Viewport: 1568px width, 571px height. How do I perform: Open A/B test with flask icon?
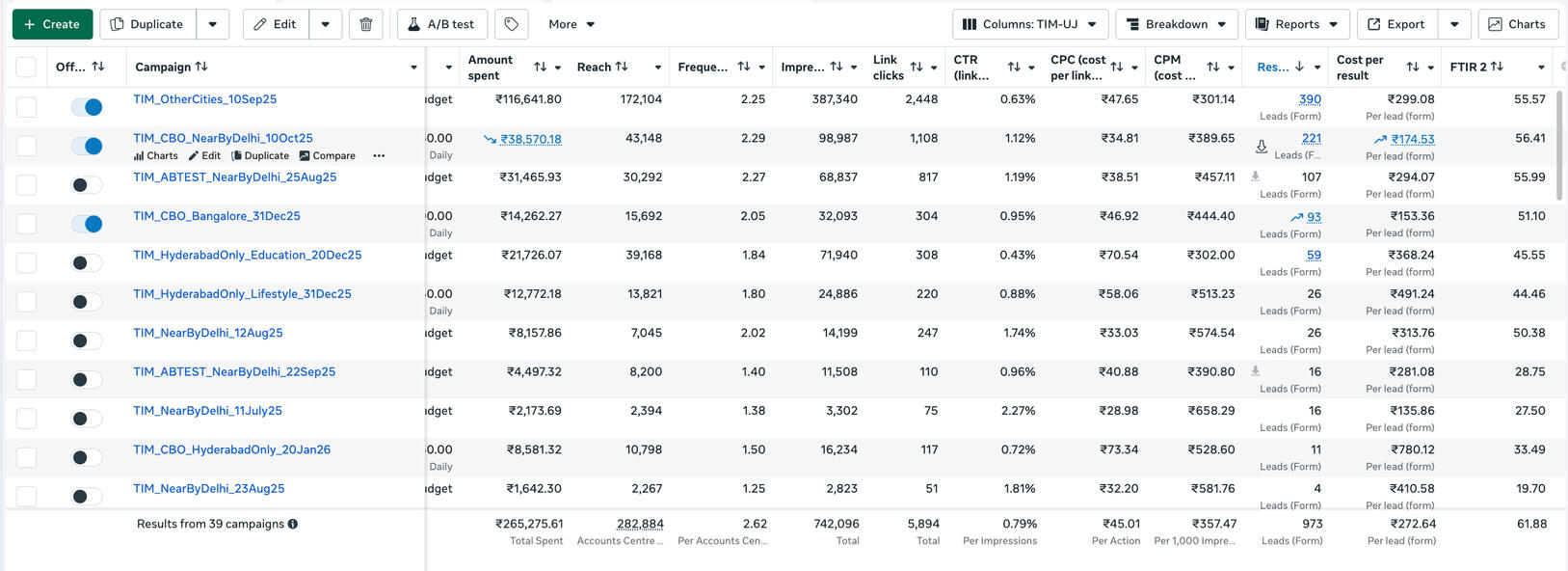[441, 24]
